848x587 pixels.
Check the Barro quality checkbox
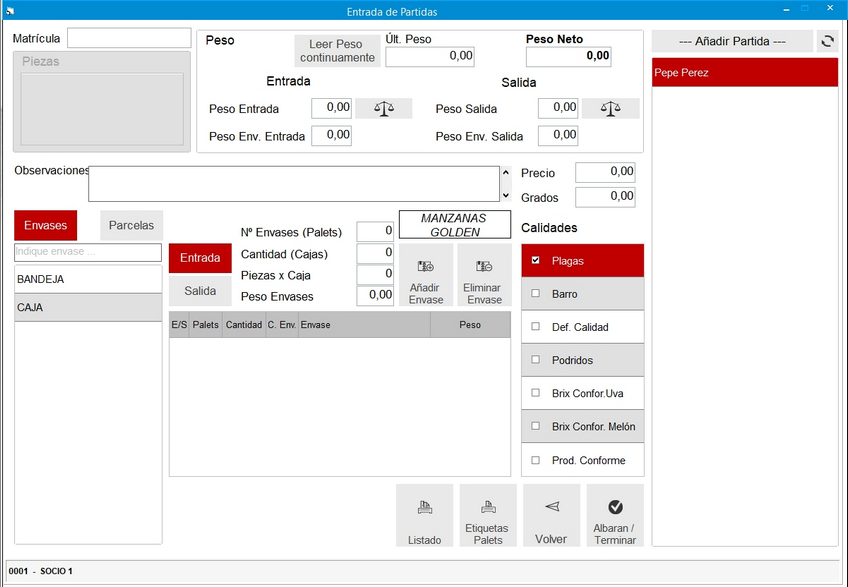click(x=535, y=293)
